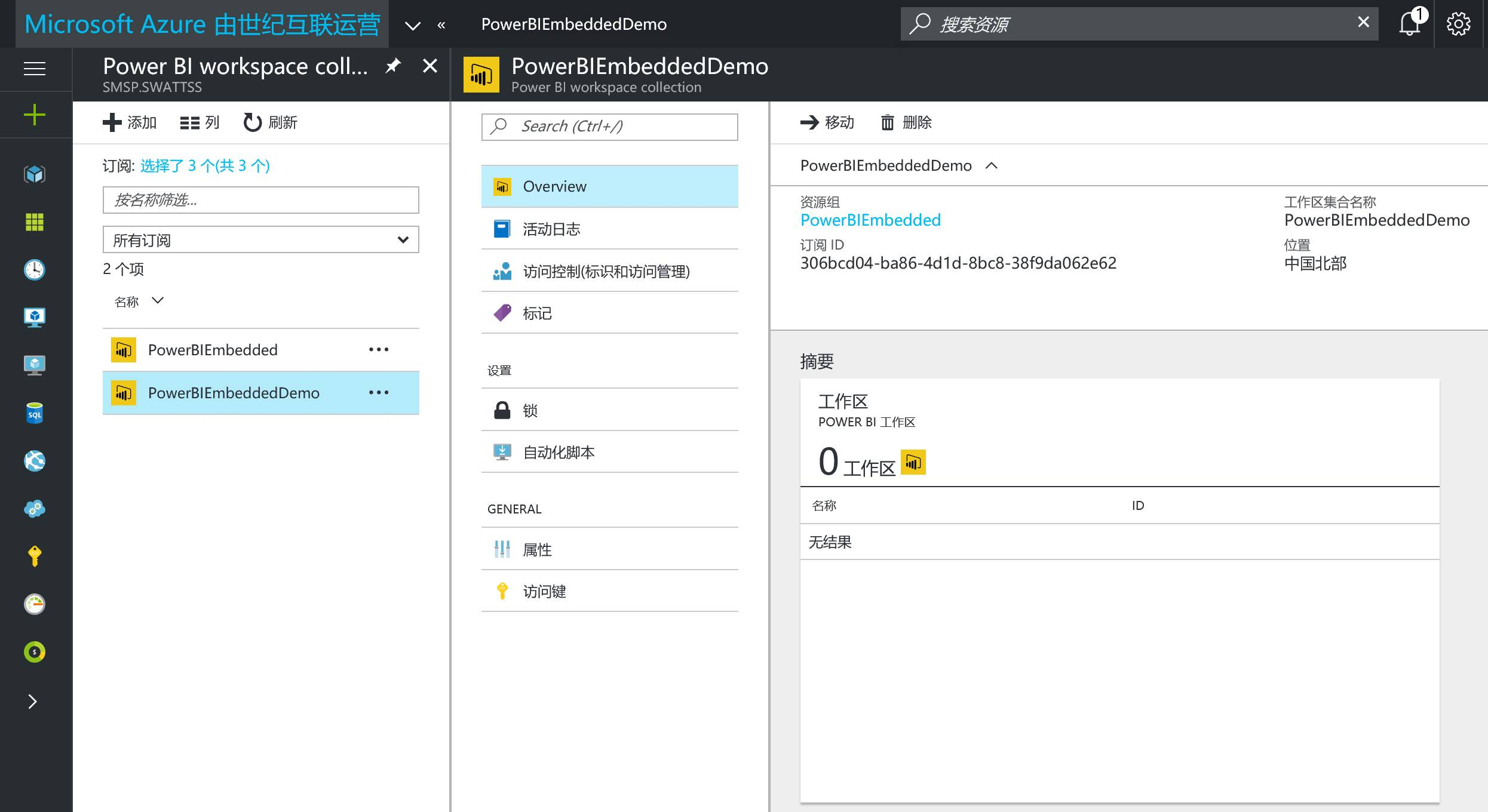The width and height of the screenshot is (1488, 812).
Task: Click the 中国北部 location value
Action: coord(1315,263)
